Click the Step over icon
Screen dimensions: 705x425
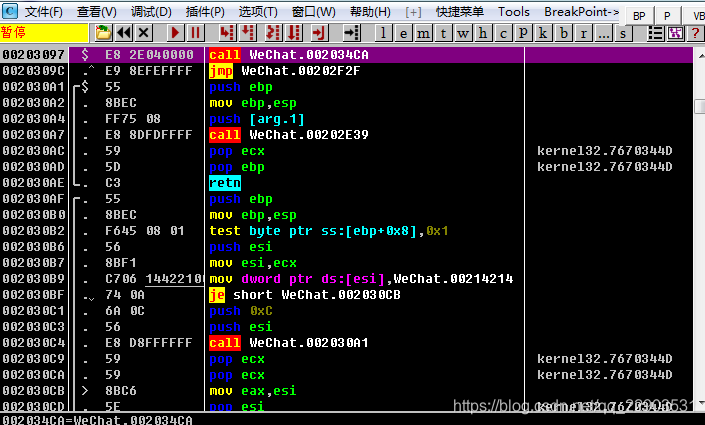coord(248,33)
